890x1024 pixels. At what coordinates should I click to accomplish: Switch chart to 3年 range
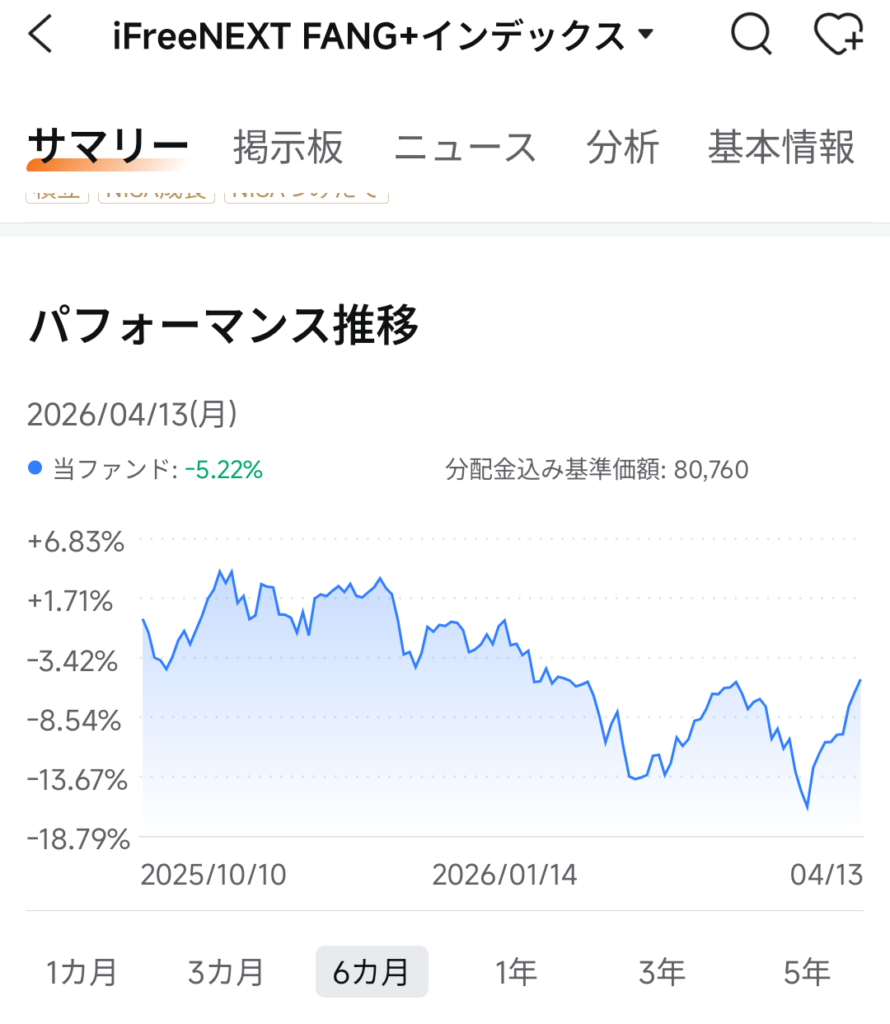point(661,971)
